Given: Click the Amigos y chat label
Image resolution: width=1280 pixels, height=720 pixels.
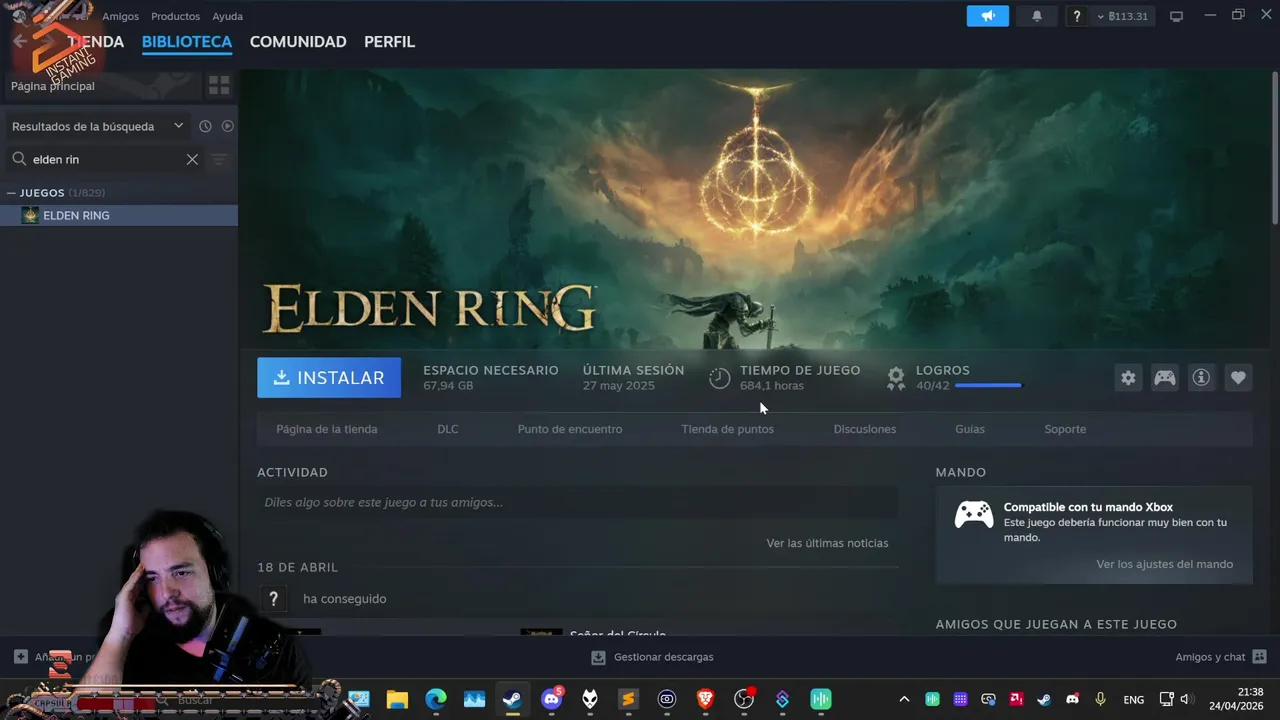Looking at the screenshot, I should [x=1210, y=657].
